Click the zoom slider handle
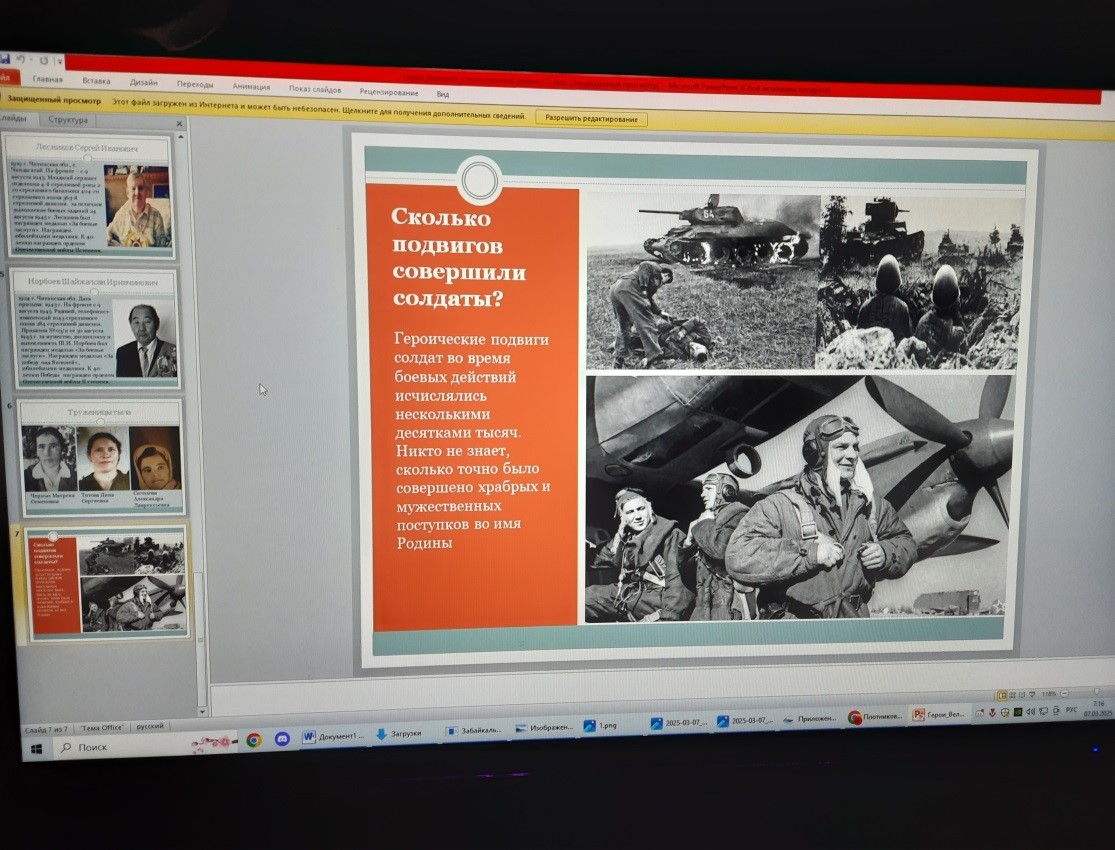The height and width of the screenshot is (850, 1115). (1097, 691)
